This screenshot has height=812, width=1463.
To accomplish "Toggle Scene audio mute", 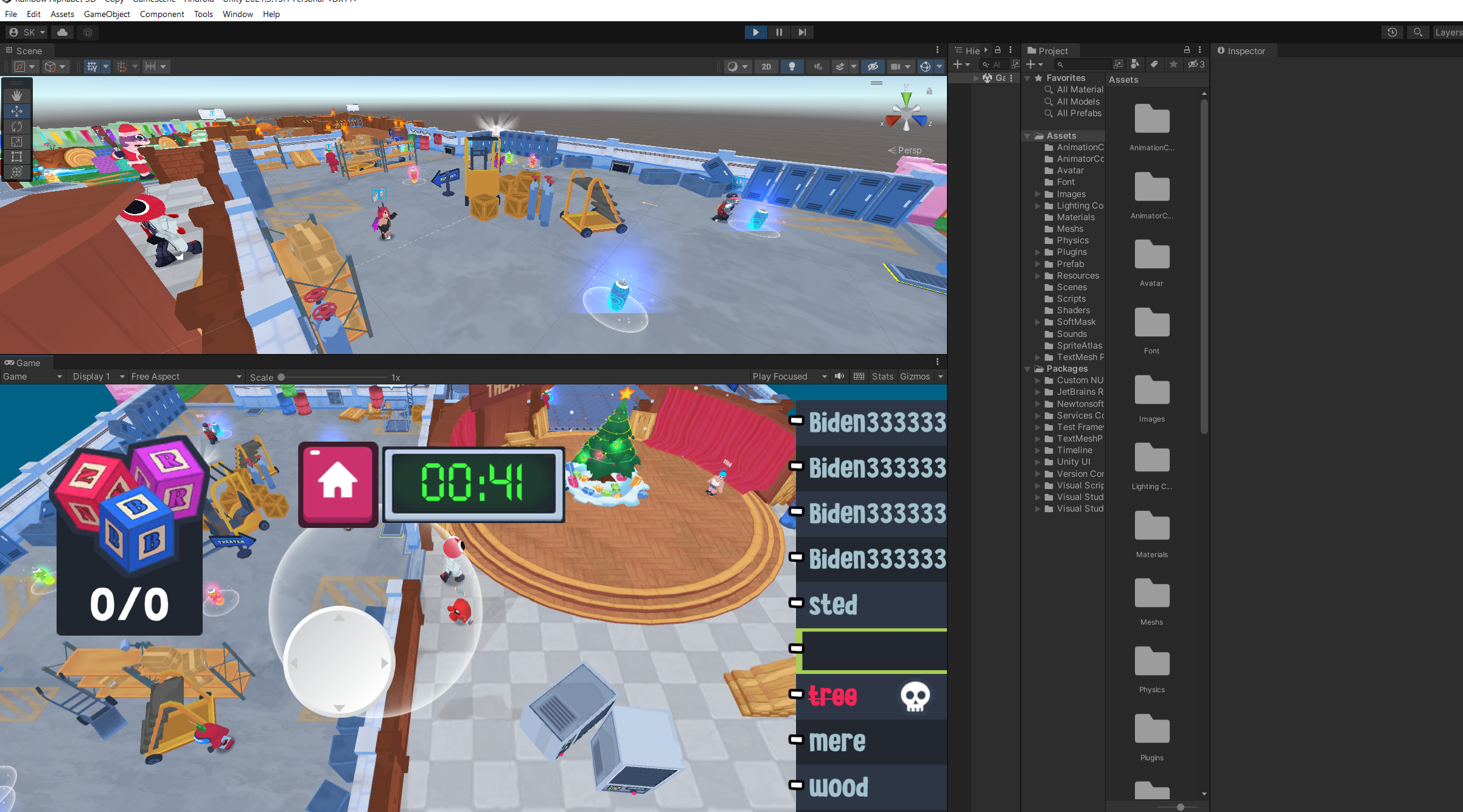I will click(818, 66).
